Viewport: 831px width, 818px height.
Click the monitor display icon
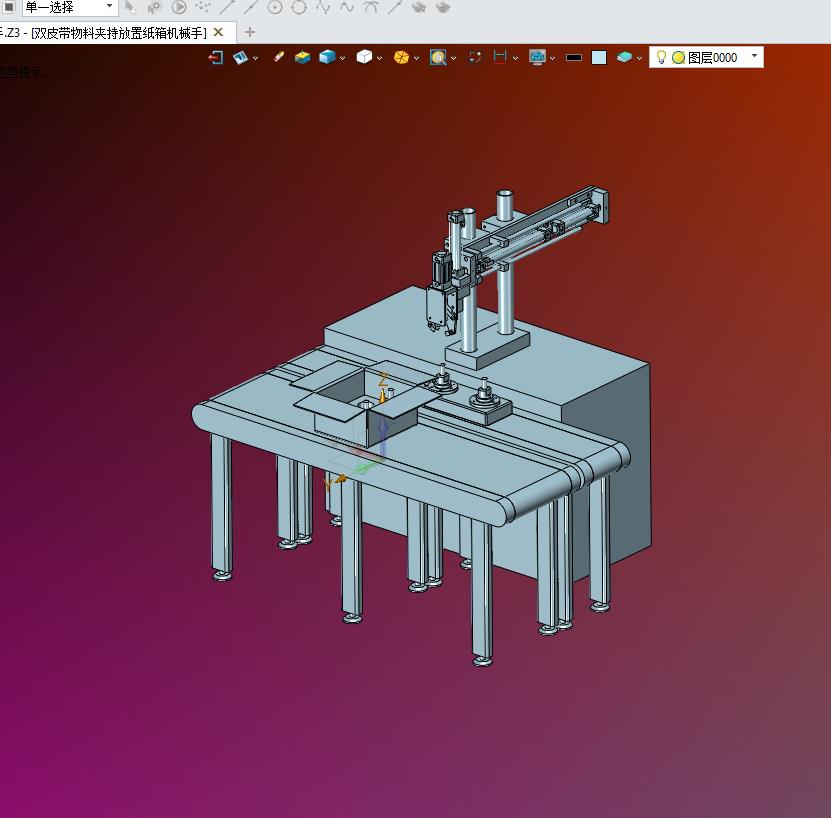[538, 58]
